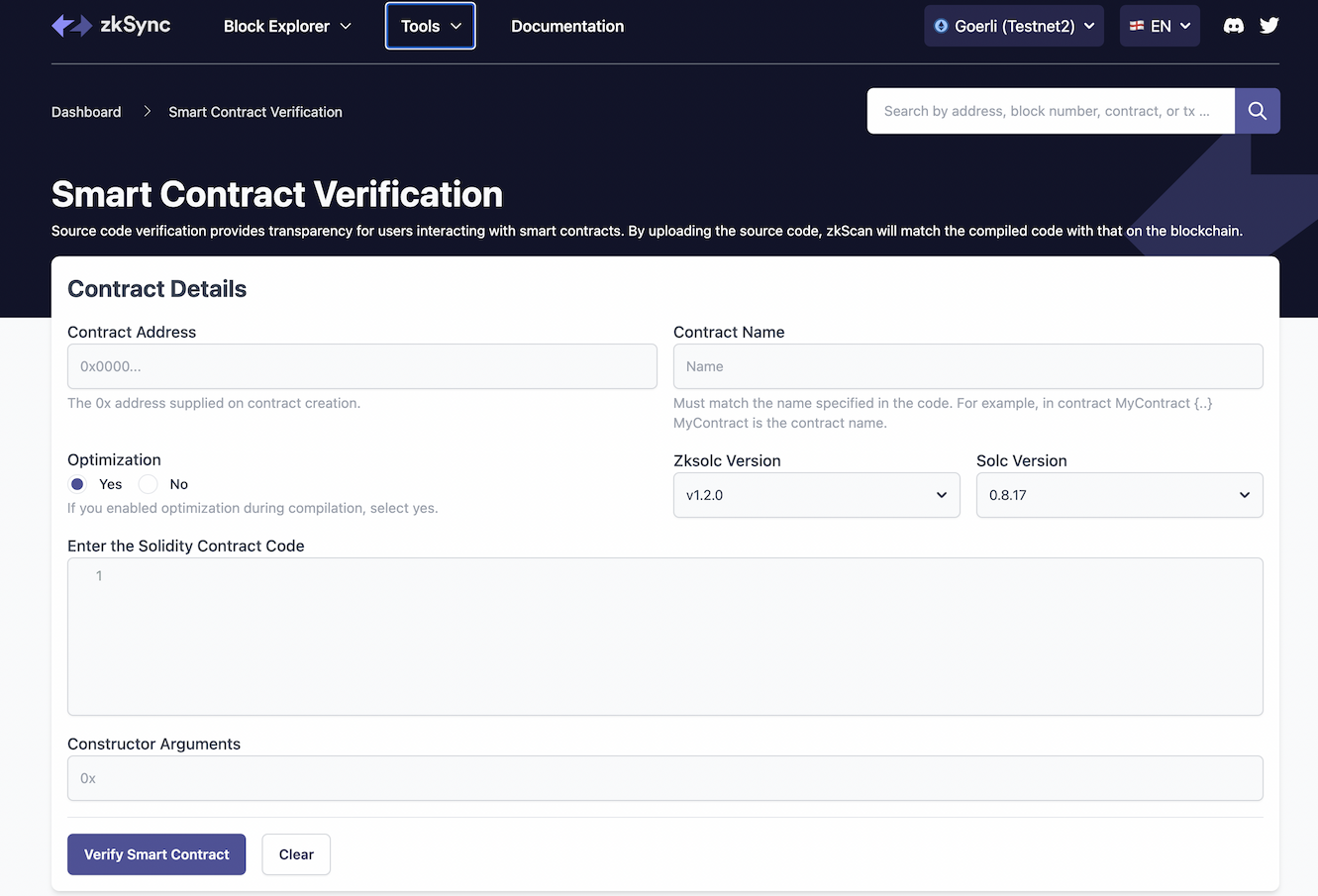Click the Ethereum icon in network selector
This screenshot has height=896, width=1318.
941,26
